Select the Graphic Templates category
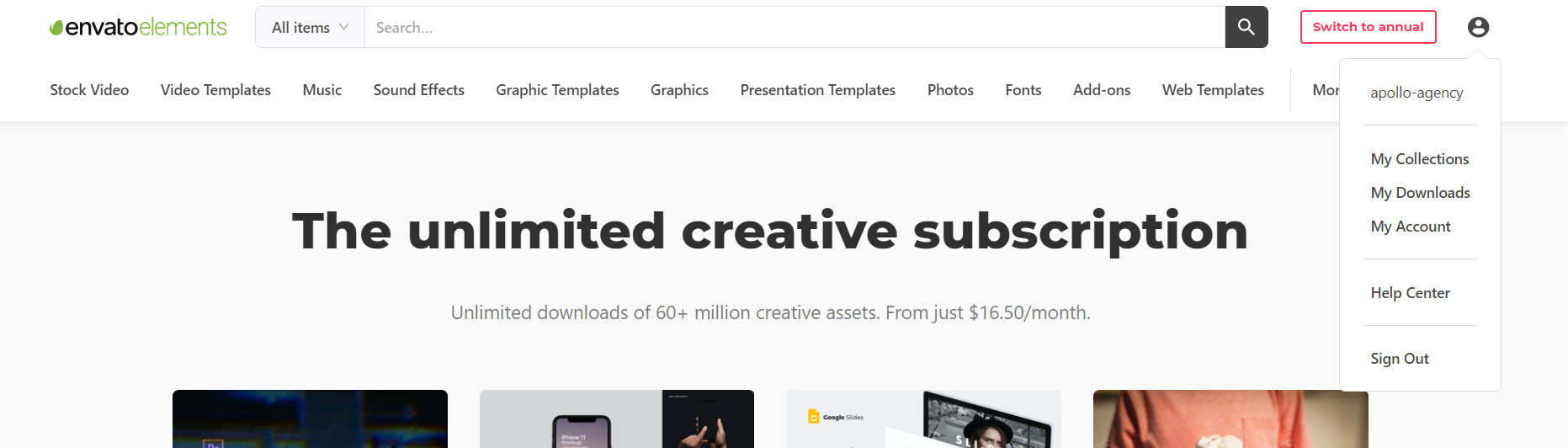 pos(557,90)
